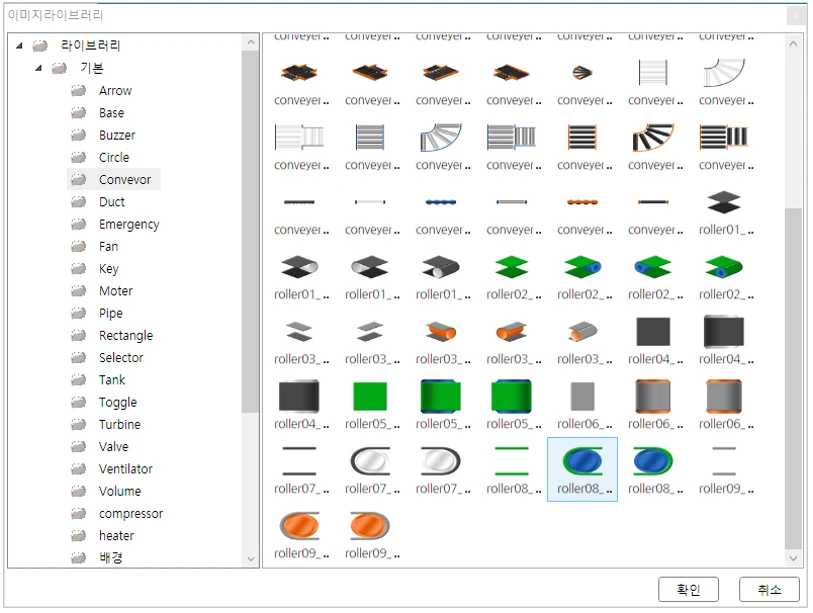813x613 pixels.
Task: Click the thumbnail panel scrollbar thumb
Action: (793, 378)
